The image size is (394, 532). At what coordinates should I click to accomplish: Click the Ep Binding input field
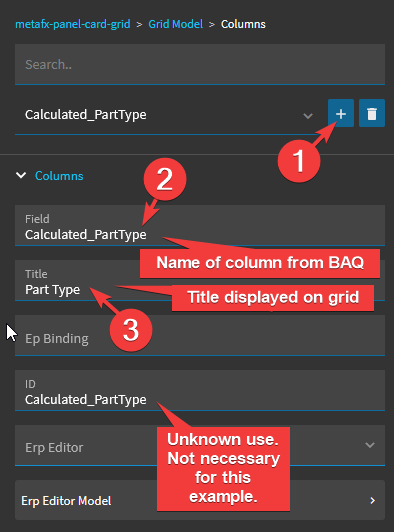(x=200, y=335)
